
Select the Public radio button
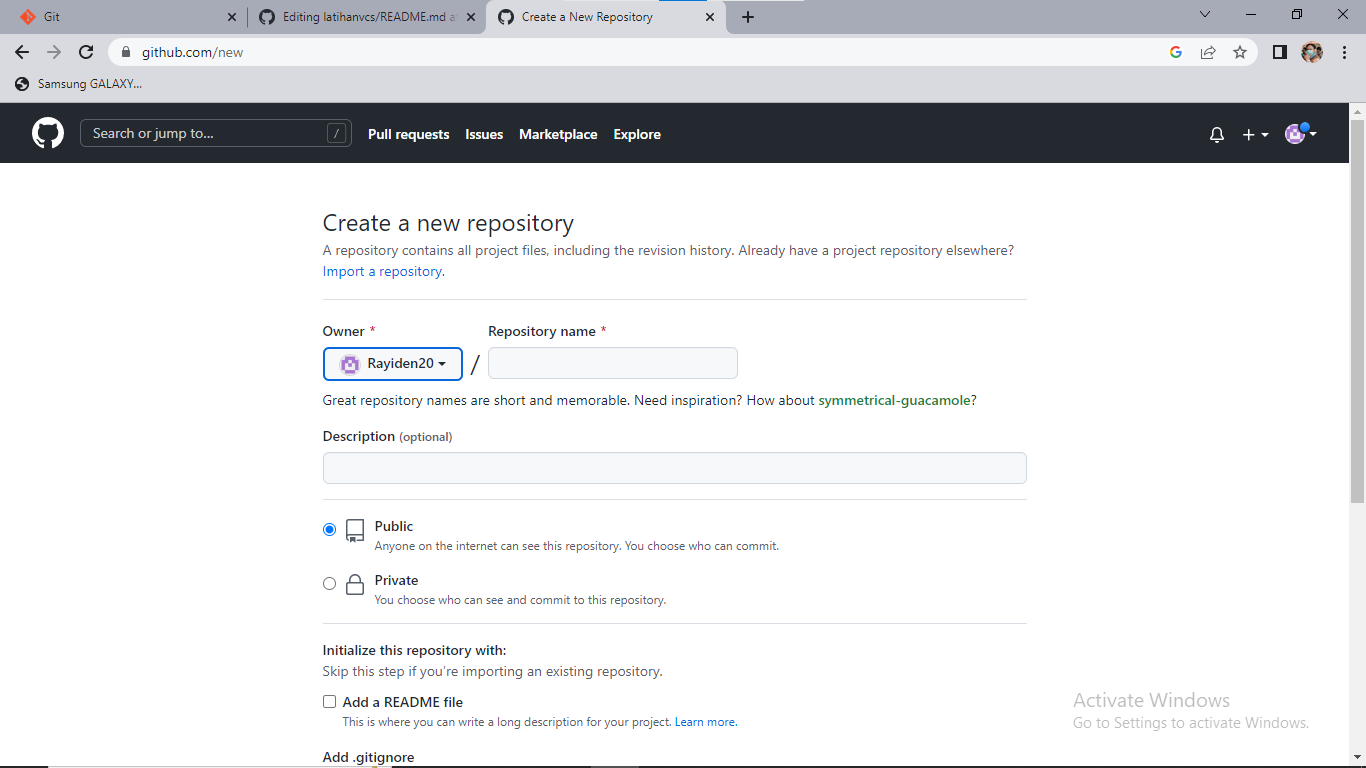click(x=329, y=529)
